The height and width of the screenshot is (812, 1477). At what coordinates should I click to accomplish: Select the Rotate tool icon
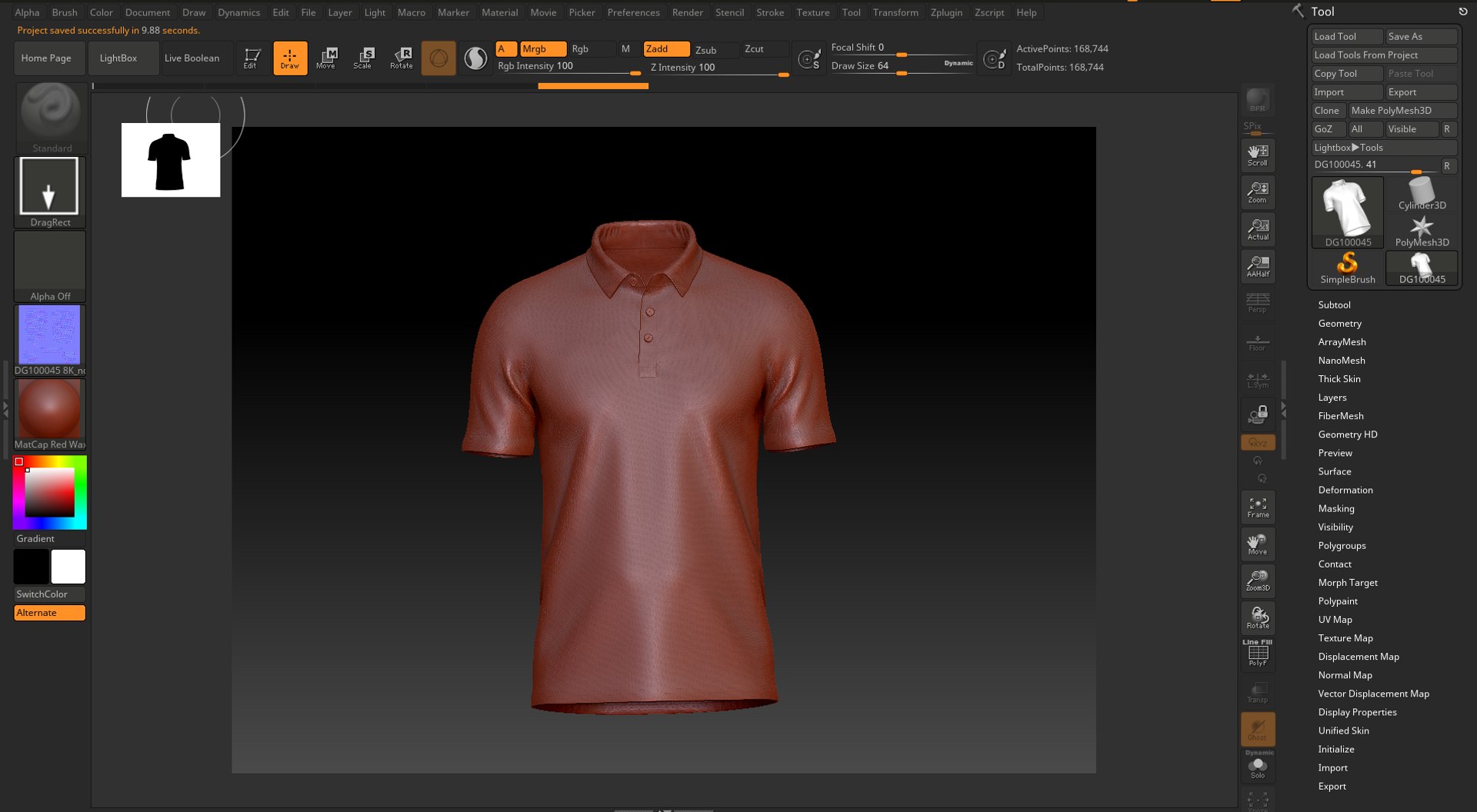pyautogui.click(x=401, y=58)
